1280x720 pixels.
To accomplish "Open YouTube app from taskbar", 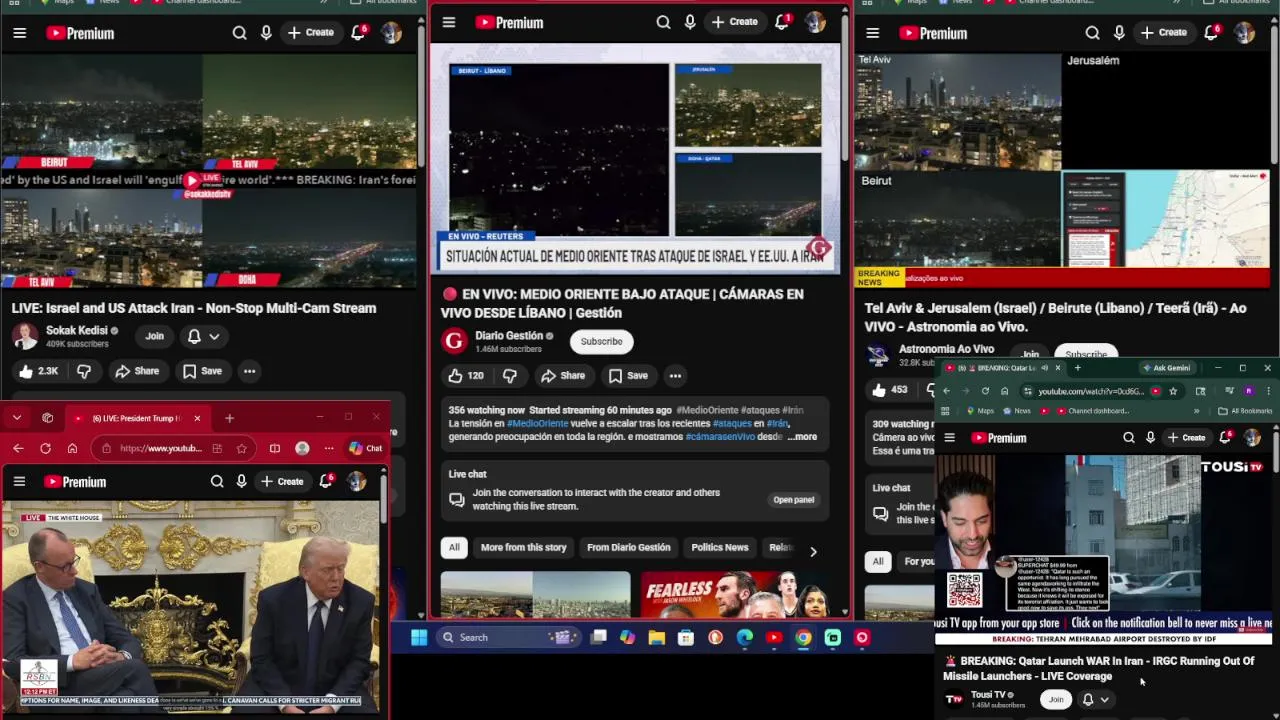I will click(x=774, y=637).
